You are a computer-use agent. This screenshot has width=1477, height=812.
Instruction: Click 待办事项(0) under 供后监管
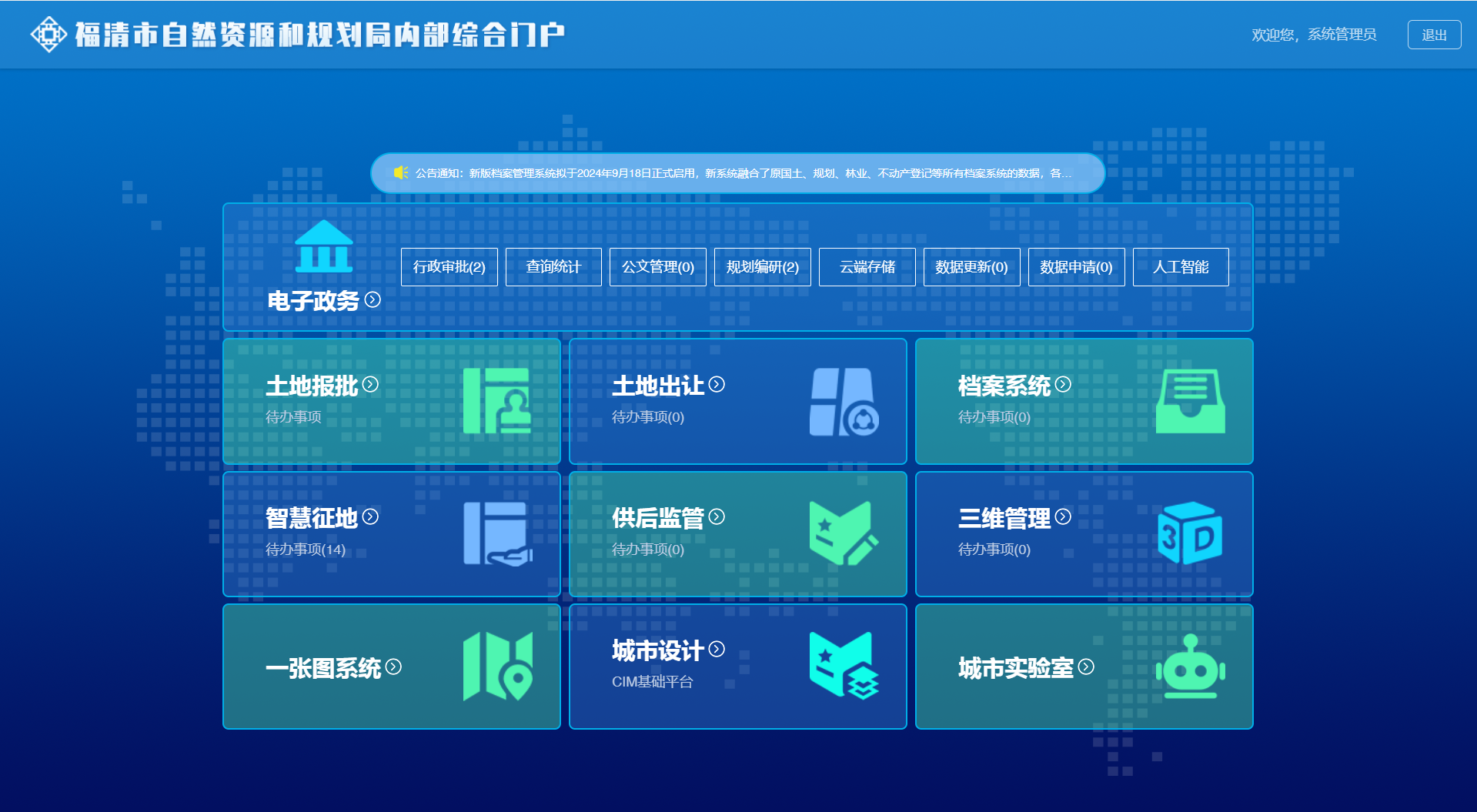[x=648, y=550]
